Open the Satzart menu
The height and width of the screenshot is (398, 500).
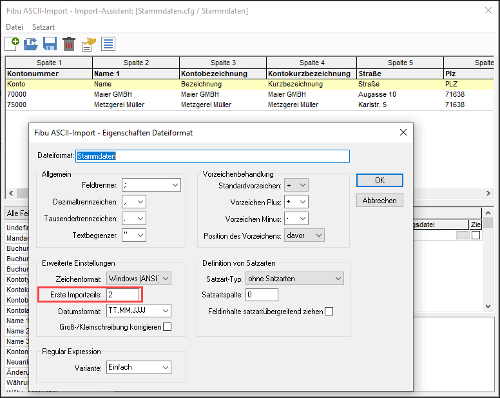(x=43, y=27)
